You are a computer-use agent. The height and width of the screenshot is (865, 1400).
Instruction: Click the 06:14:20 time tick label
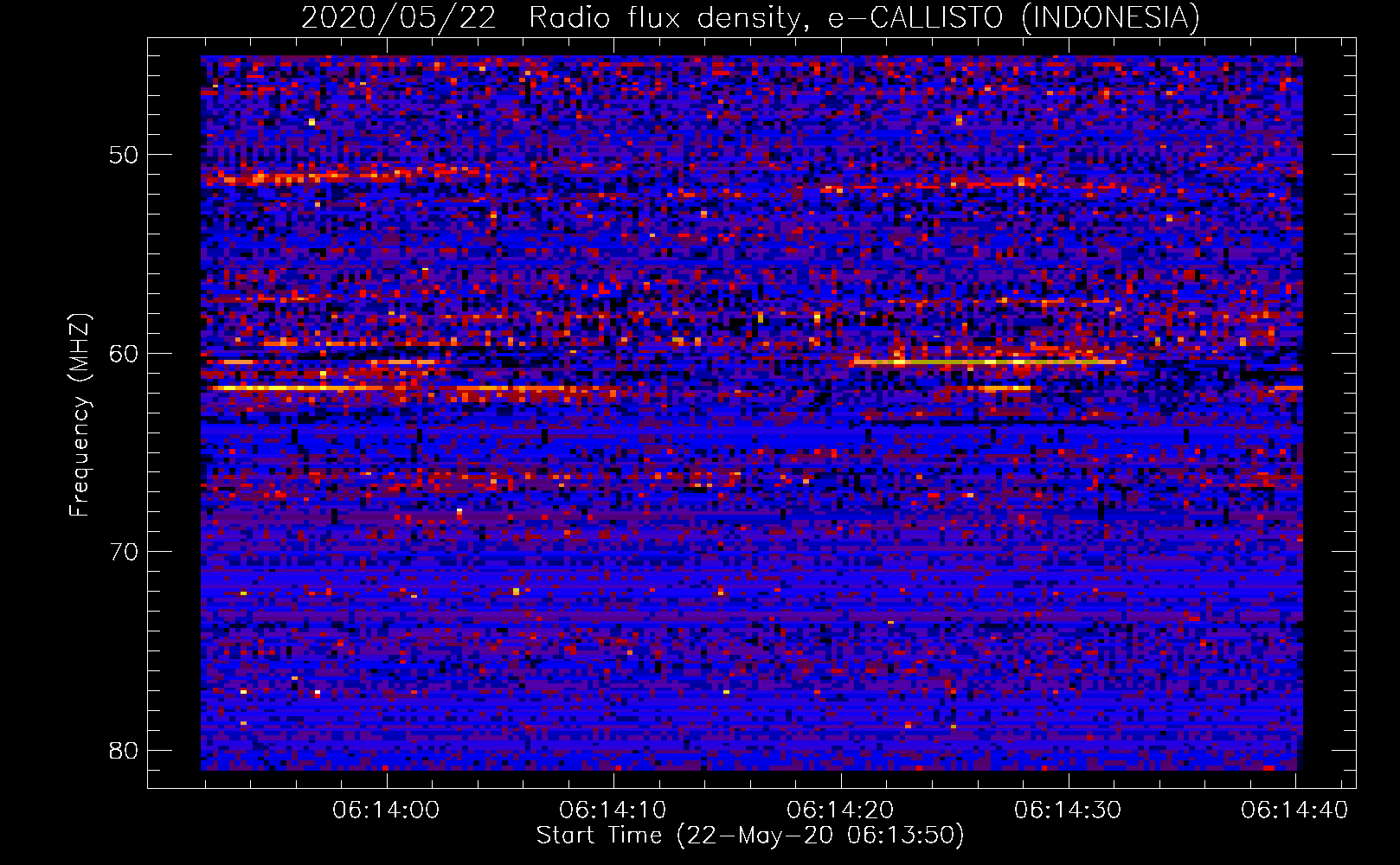click(x=840, y=811)
